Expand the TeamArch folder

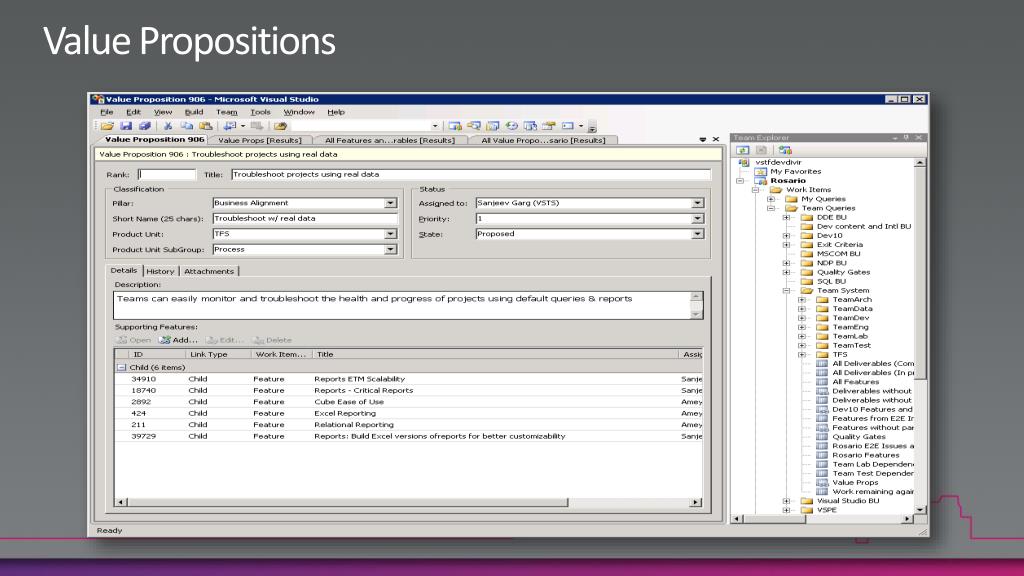pos(802,300)
